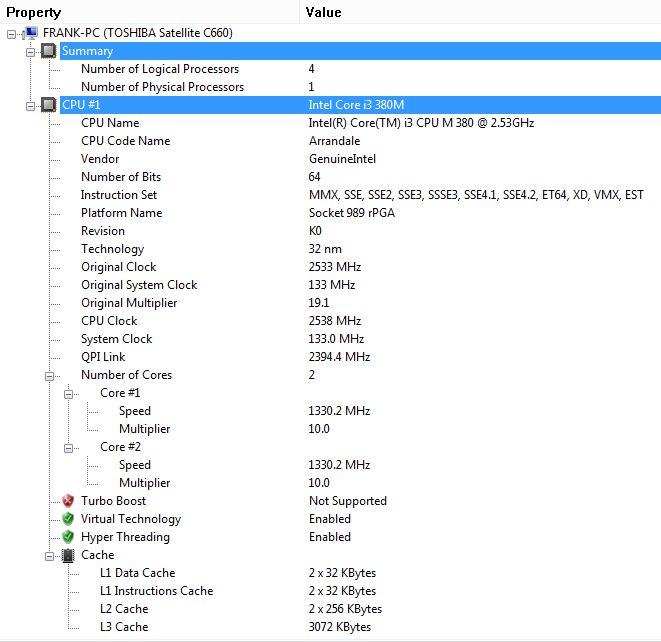Viewport: 661px width, 642px height.
Task: Select the Revision row
Action: (330, 231)
